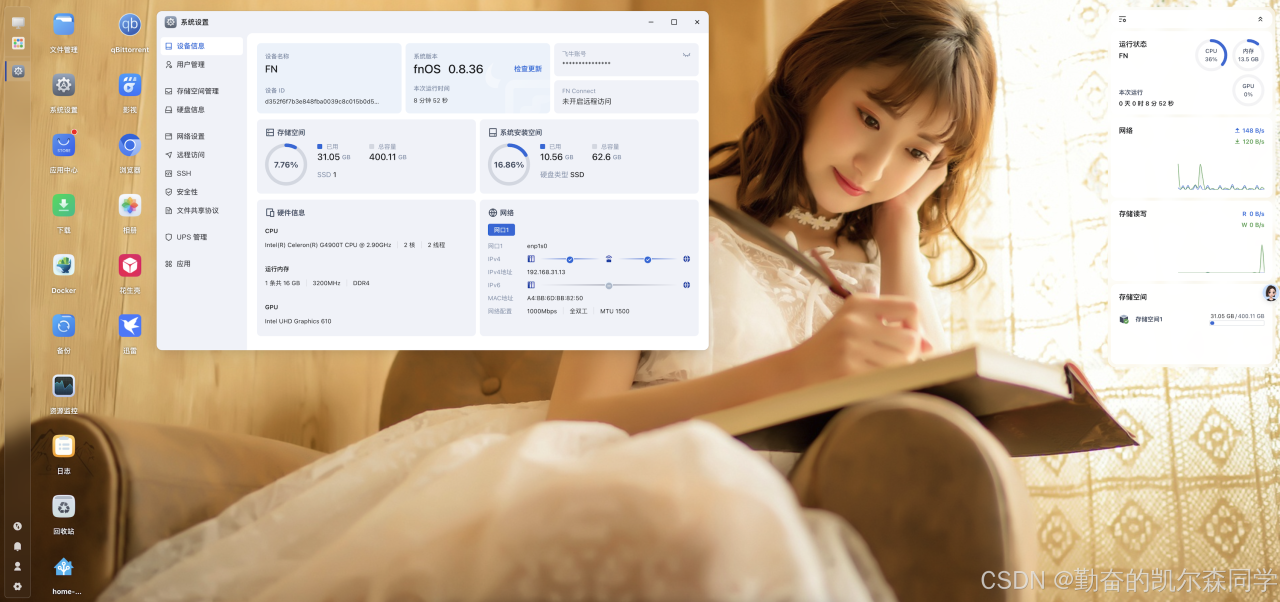
Task: Click the 检查更新 check update link
Action: click(528, 69)
